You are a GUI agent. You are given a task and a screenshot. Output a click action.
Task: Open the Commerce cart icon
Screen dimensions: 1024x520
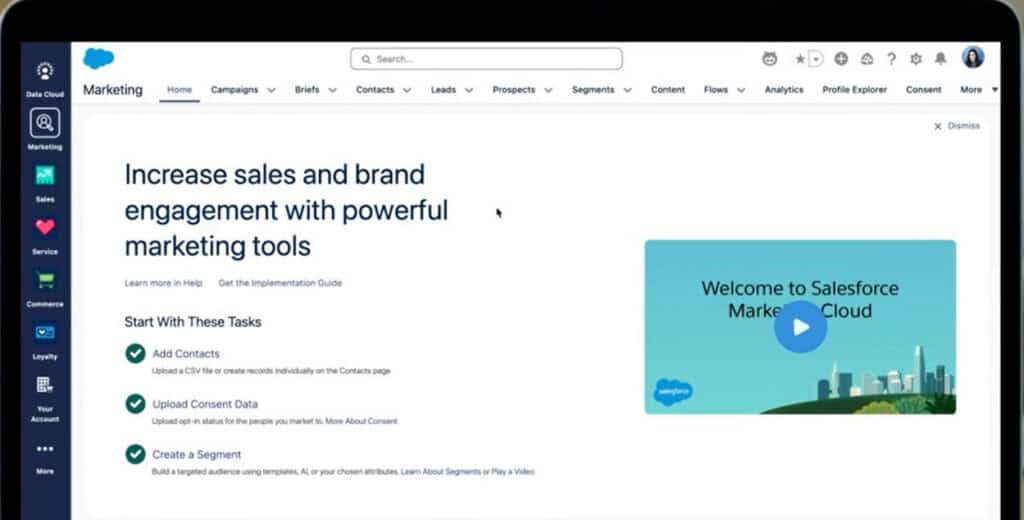(45, 280)
